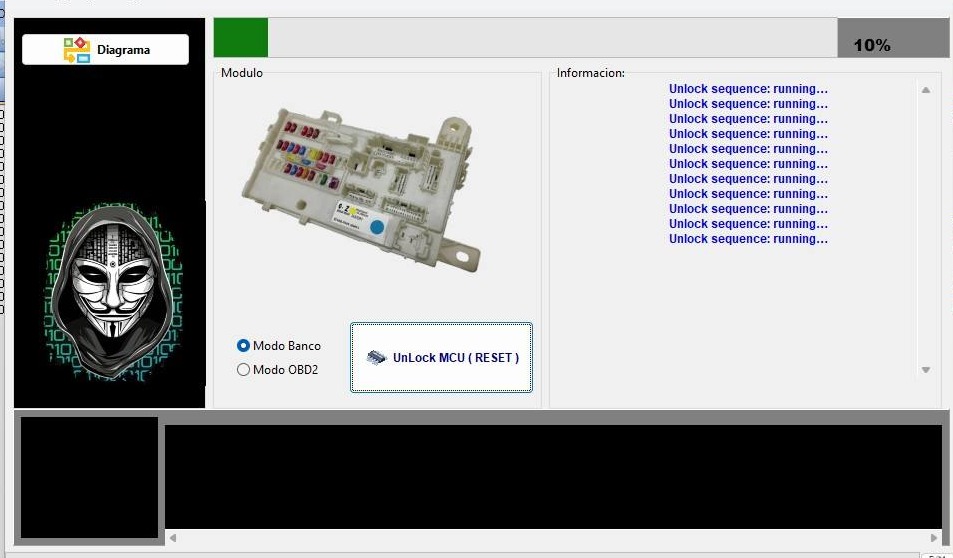
Task: Click the Informacion panel scroll up arrow
Action: (926, 90)
